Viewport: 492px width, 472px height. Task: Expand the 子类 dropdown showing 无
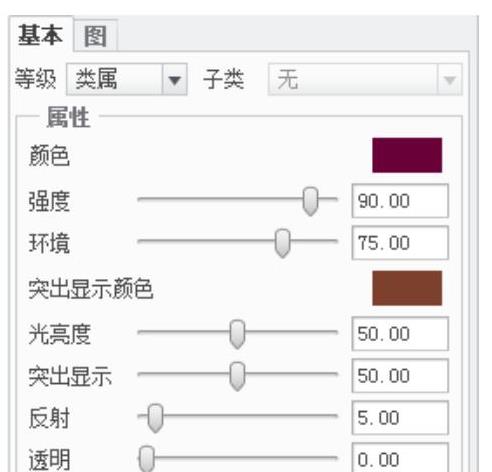click(x=365, y=80)
